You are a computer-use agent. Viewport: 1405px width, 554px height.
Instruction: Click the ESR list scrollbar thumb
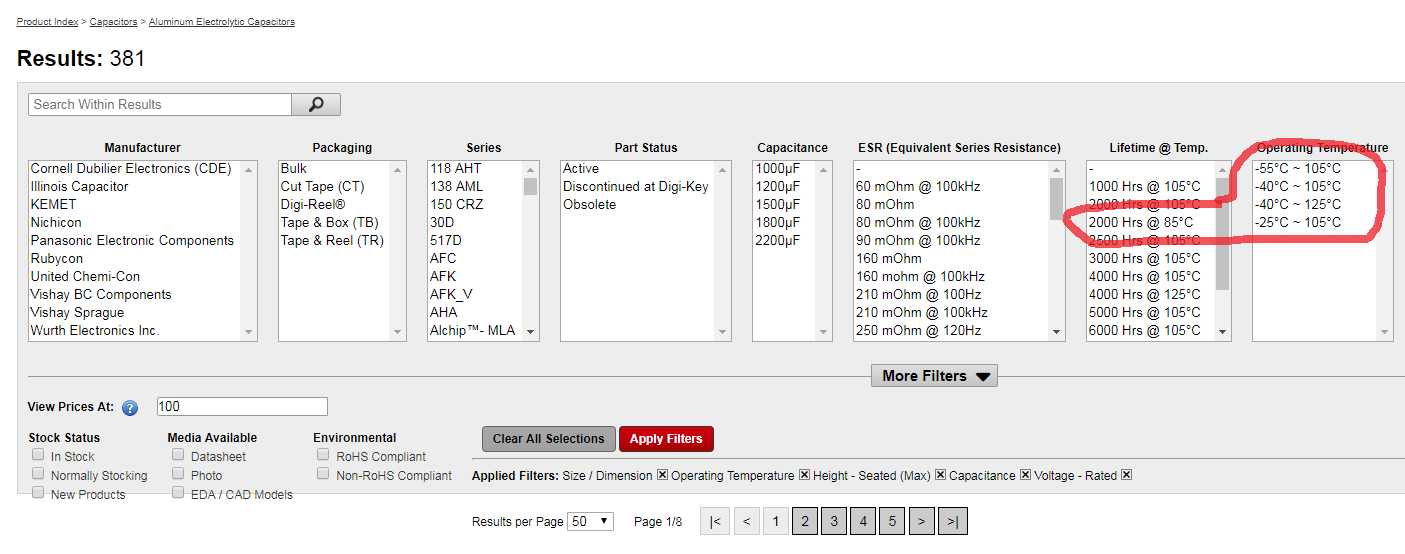click(x=1057, y=198)
